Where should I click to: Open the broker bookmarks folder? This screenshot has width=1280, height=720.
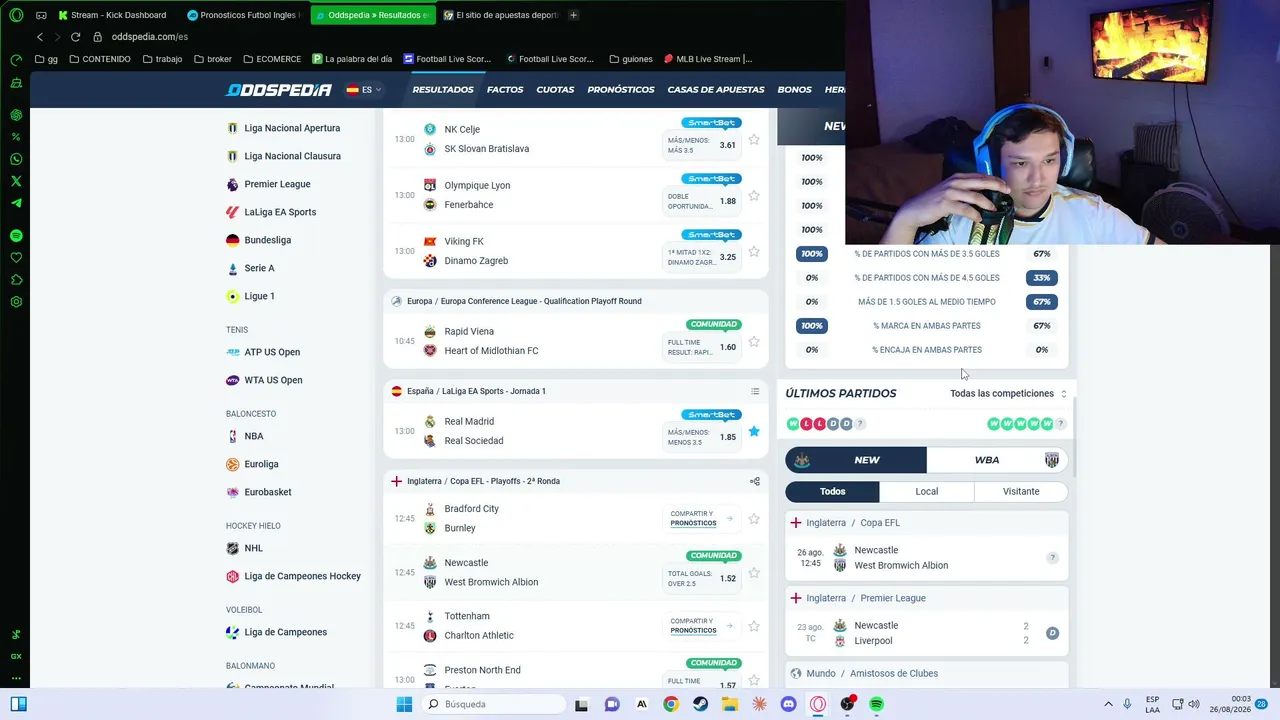213,59
